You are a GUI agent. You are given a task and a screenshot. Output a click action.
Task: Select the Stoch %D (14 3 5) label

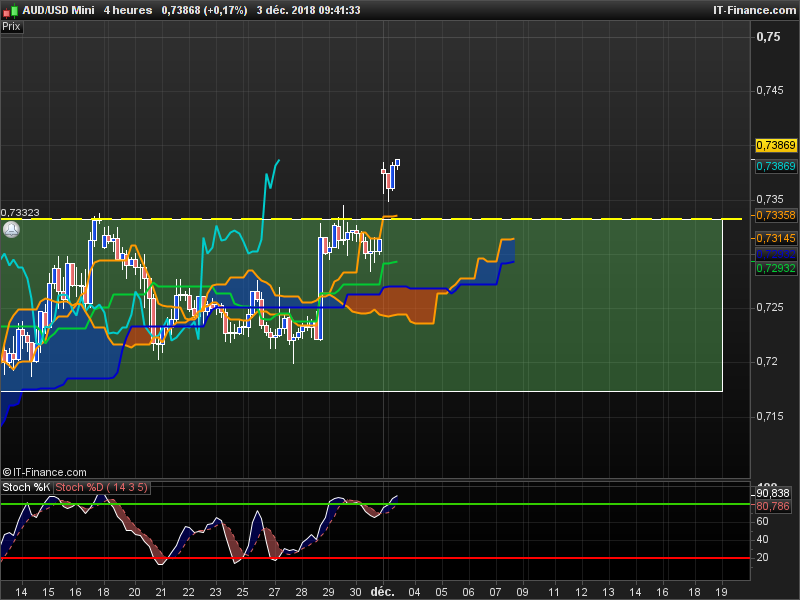(101, 487)
